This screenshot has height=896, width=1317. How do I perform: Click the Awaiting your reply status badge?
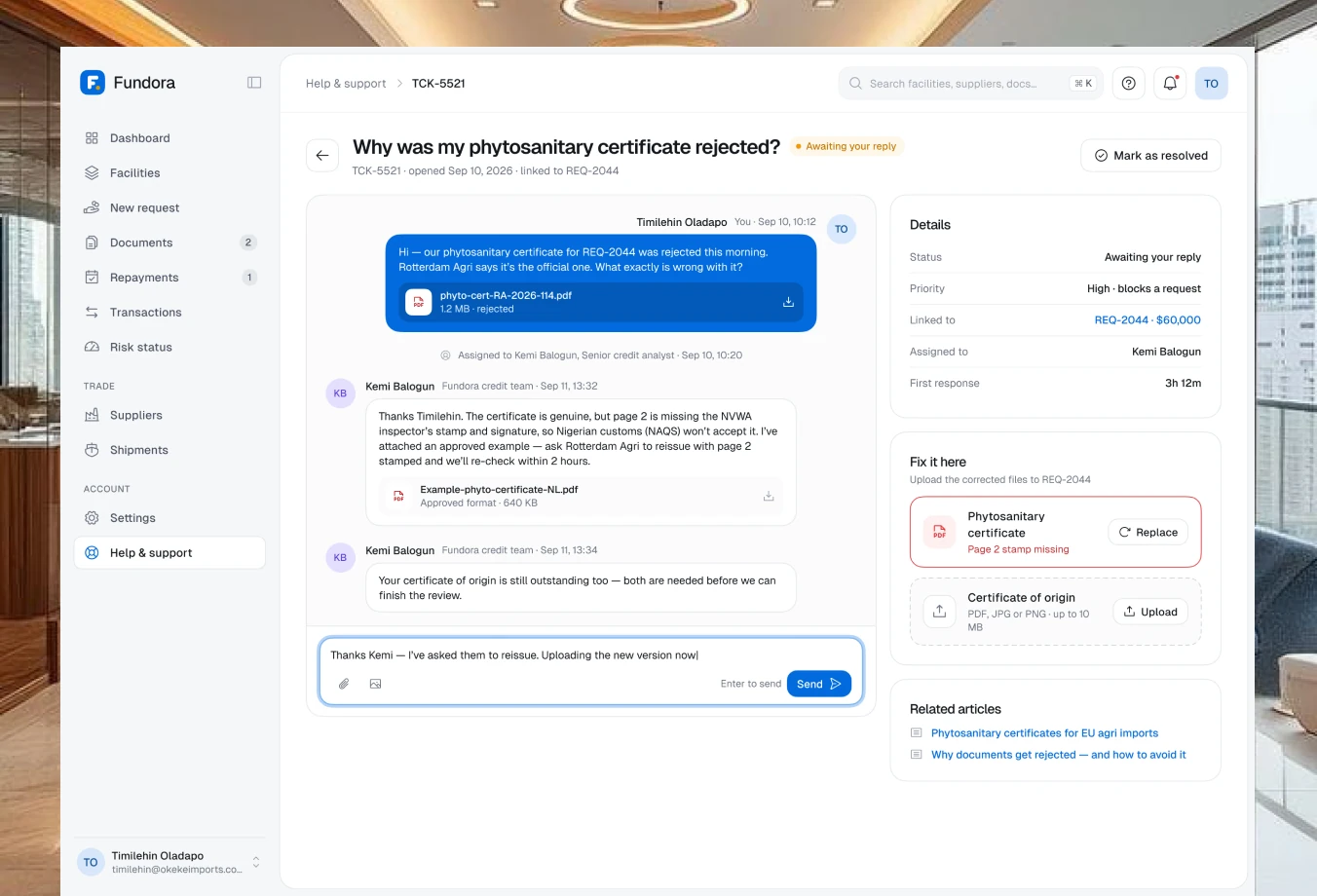coord(846,146)
